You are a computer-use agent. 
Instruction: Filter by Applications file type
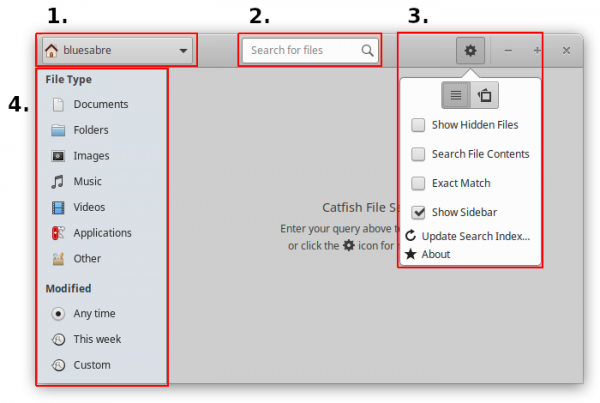92,233
